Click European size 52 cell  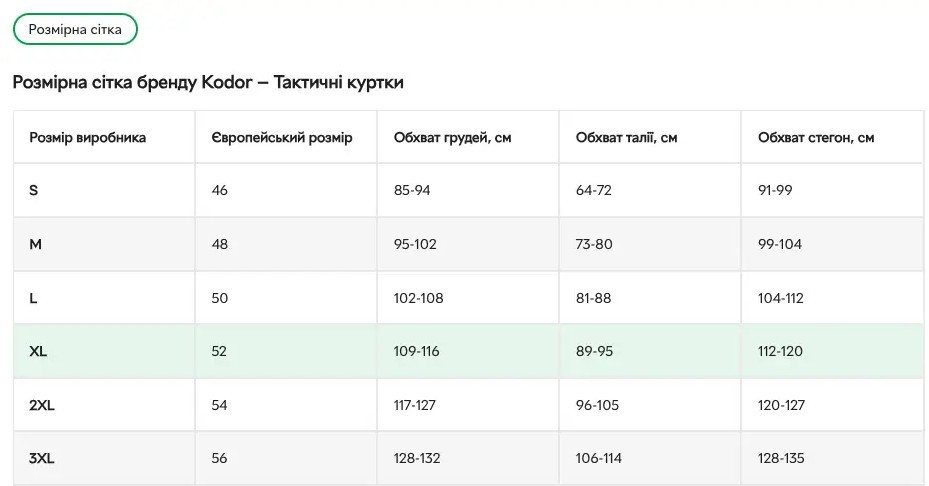pos(220,351)
